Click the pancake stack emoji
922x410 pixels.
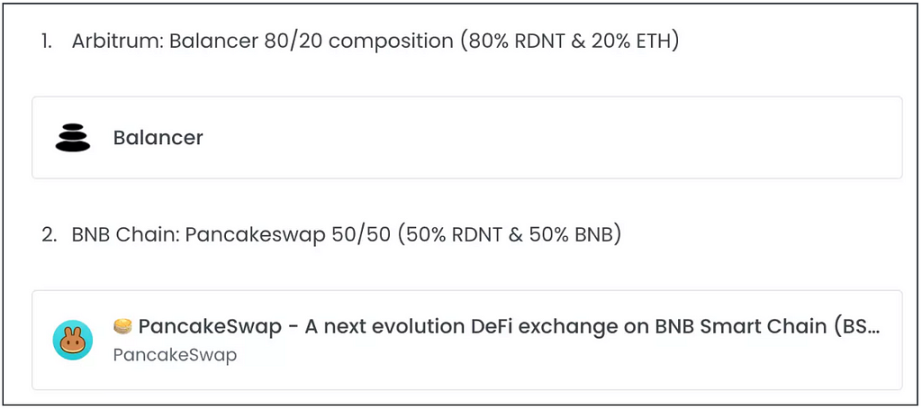[123, 326]
